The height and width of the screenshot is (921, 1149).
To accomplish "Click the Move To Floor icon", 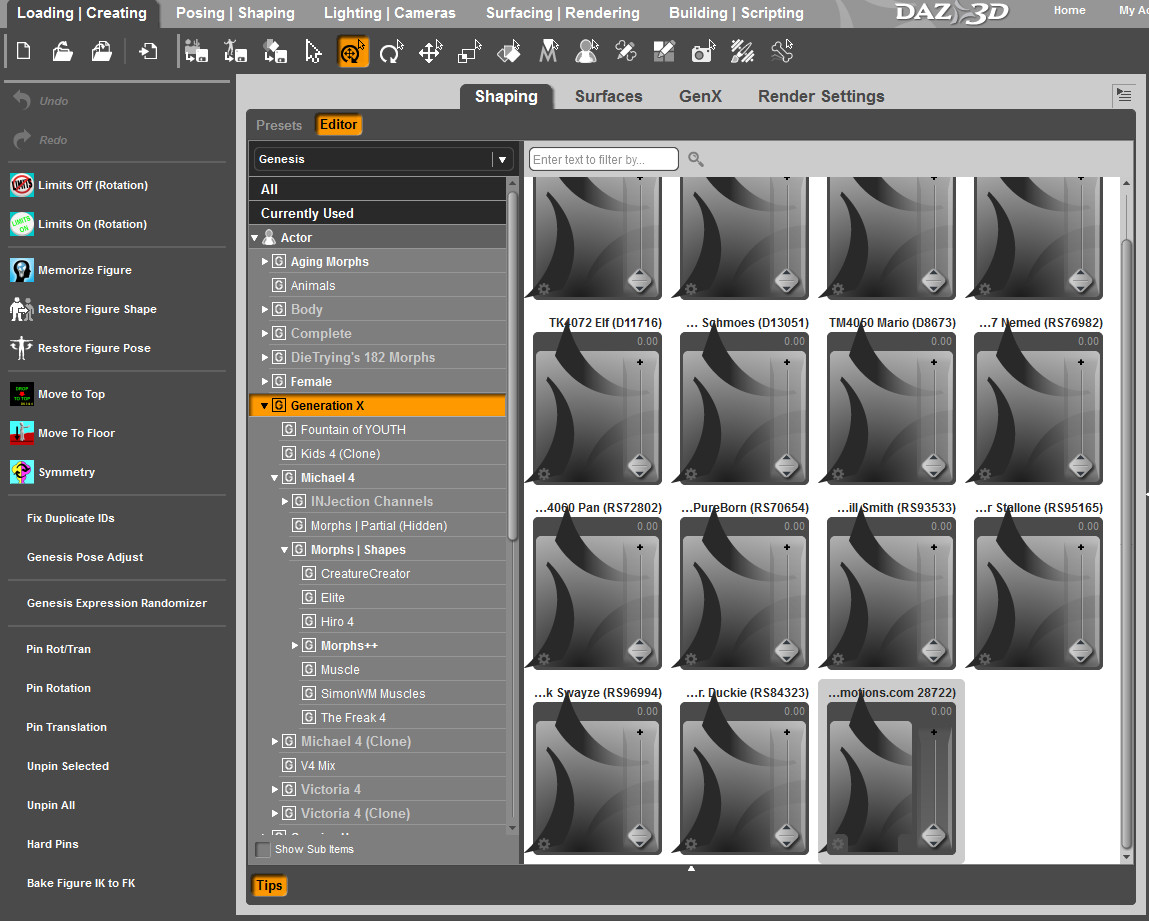I will coord(22,433).
